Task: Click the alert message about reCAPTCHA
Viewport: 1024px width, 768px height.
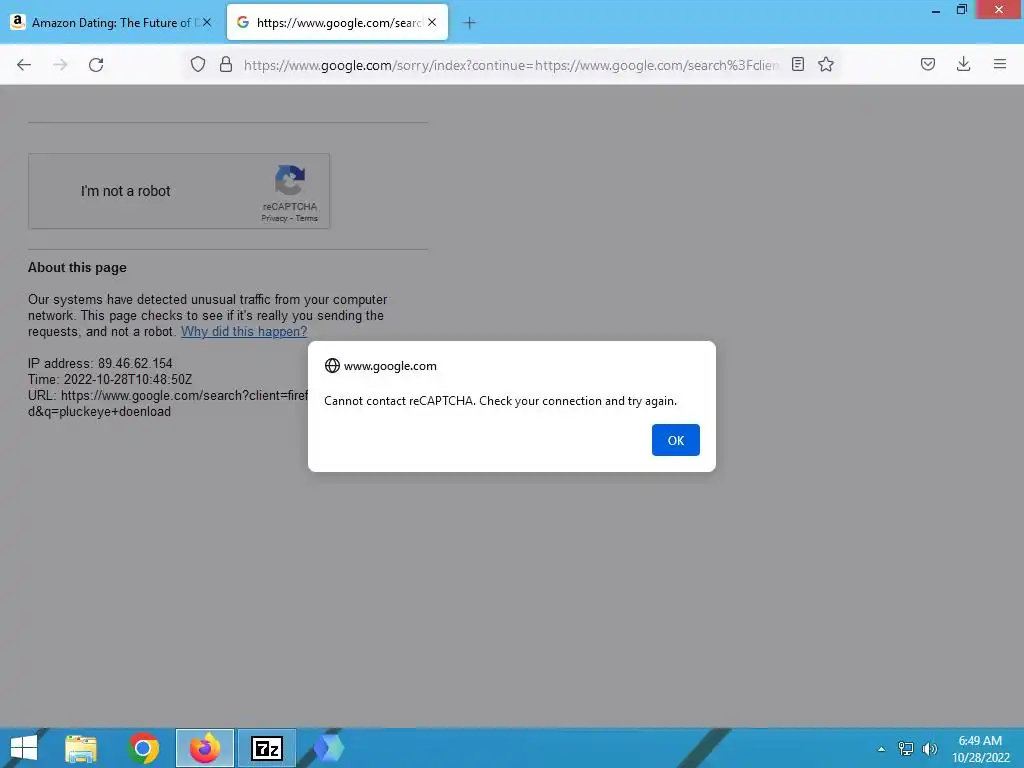Action: [500, 401]
